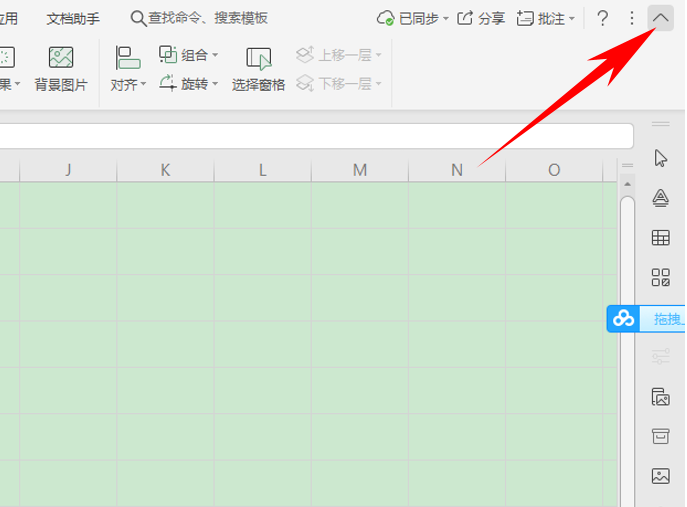Open the archive box sidebar icon
This screenshot has width=687, height=507.
(660, 436)
